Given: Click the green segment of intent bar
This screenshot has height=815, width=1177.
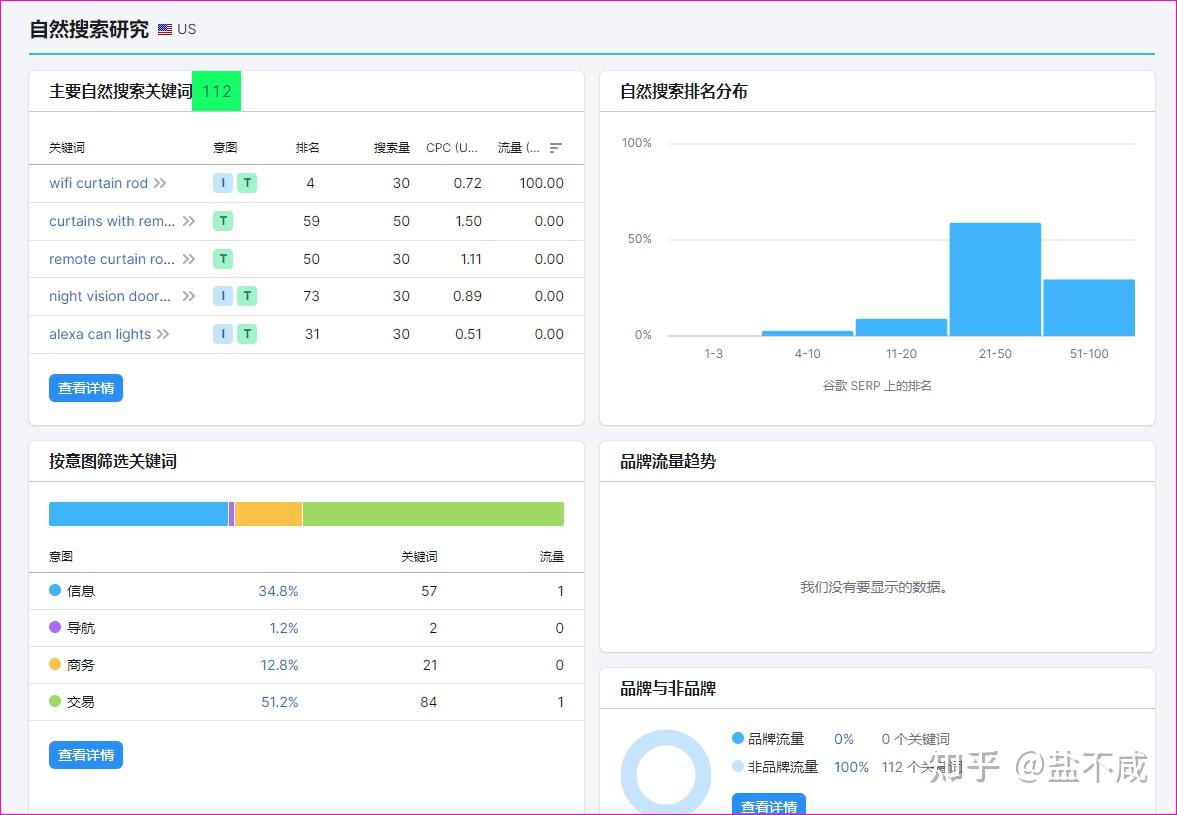Looking at the screenshot, I should point(433,514).
